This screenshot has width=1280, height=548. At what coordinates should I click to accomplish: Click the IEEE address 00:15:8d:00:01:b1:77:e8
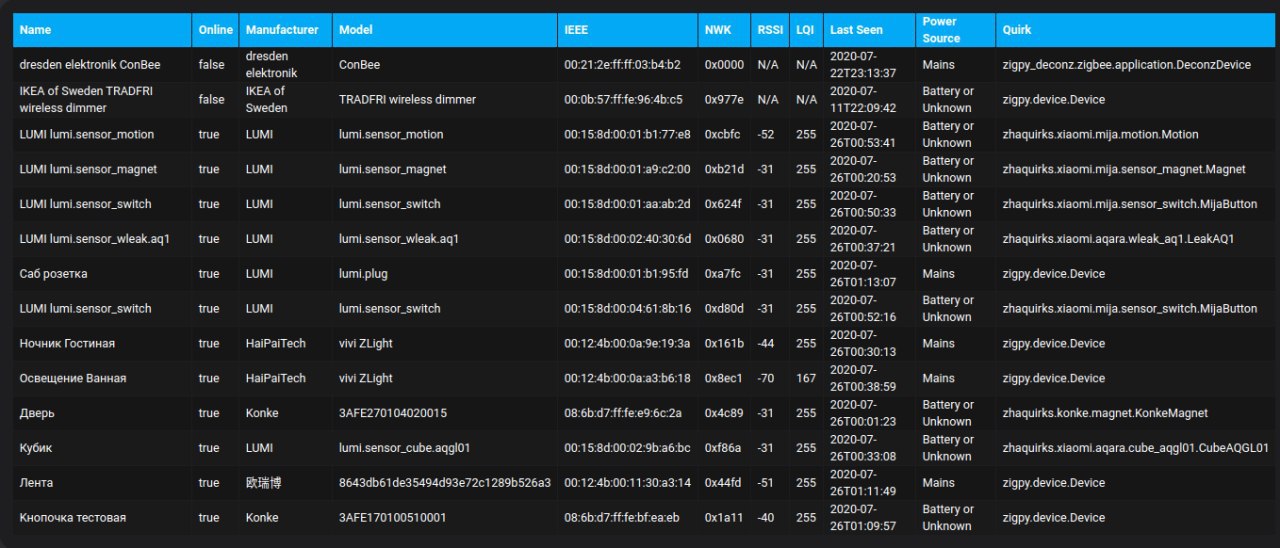627,135
